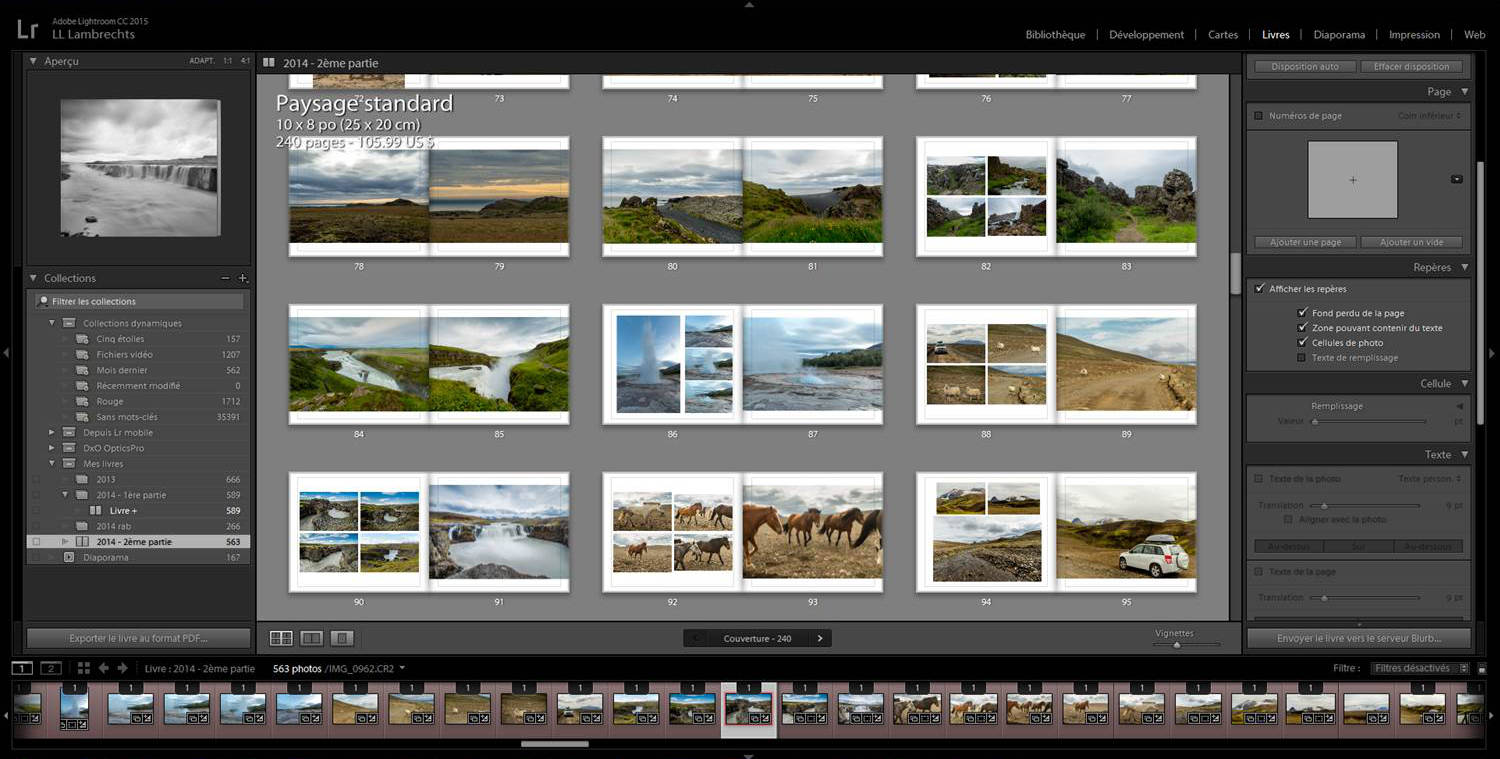Toggle filter switch beside Filtres désactivés
1500x759 pixels.
pos(1482,668)
